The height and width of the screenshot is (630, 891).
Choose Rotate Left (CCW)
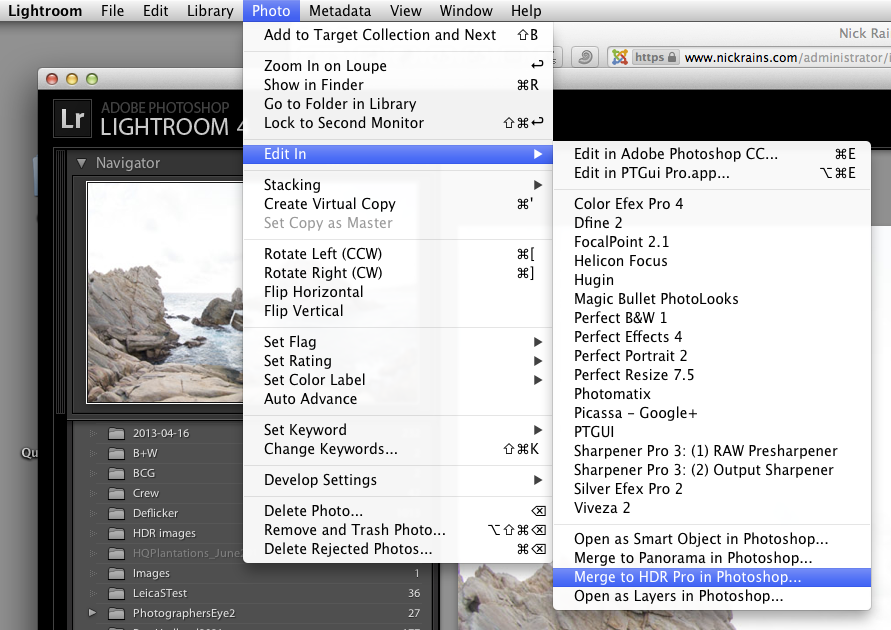[x=398, y=254]
